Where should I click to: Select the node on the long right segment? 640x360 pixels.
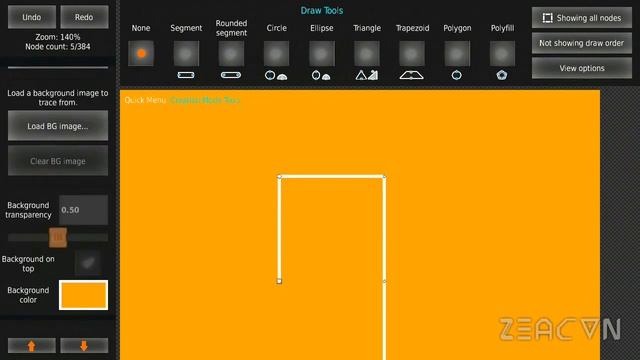click(384, 281)
